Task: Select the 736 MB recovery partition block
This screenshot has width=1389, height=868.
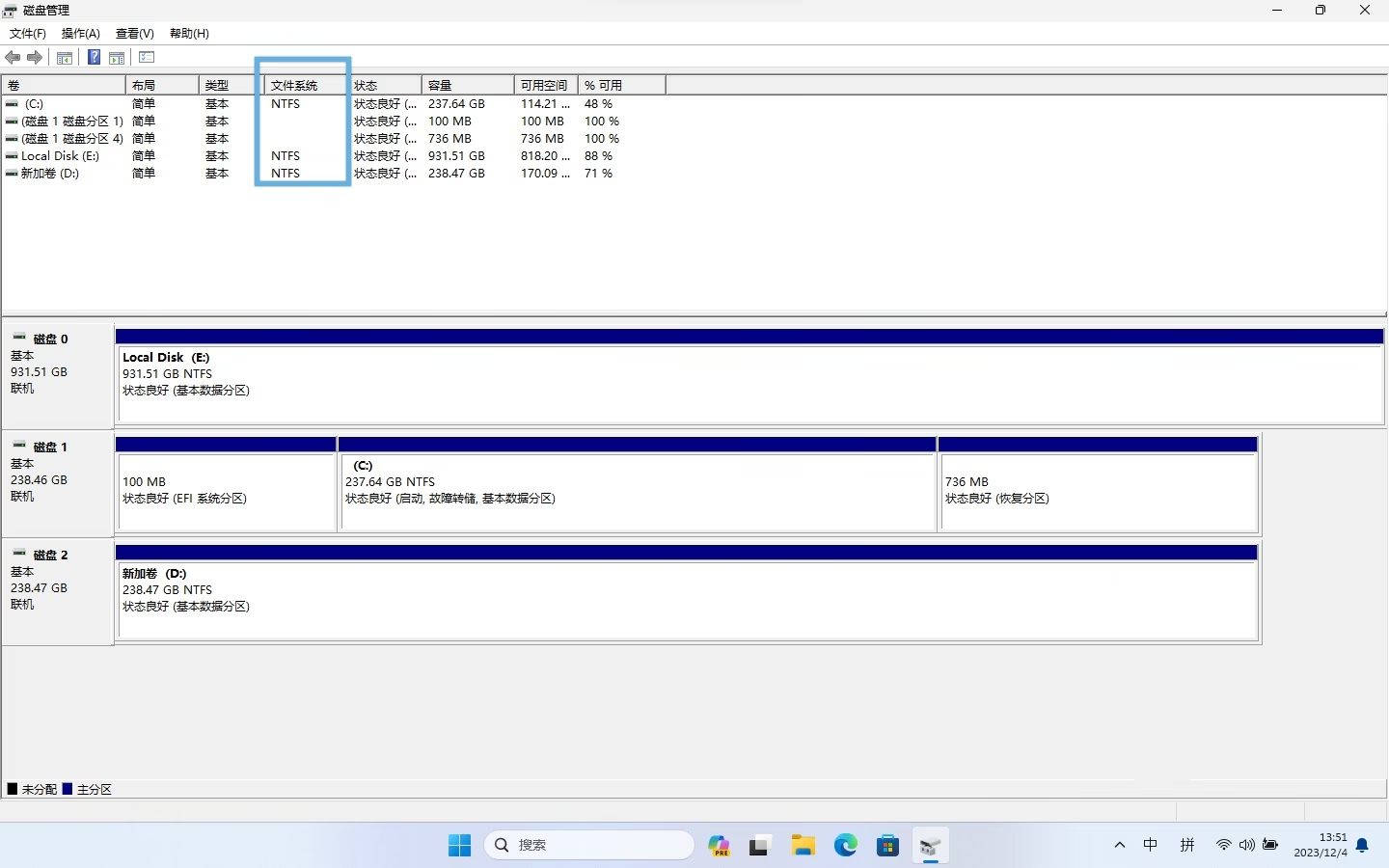Action: (x=1098, y=491)
